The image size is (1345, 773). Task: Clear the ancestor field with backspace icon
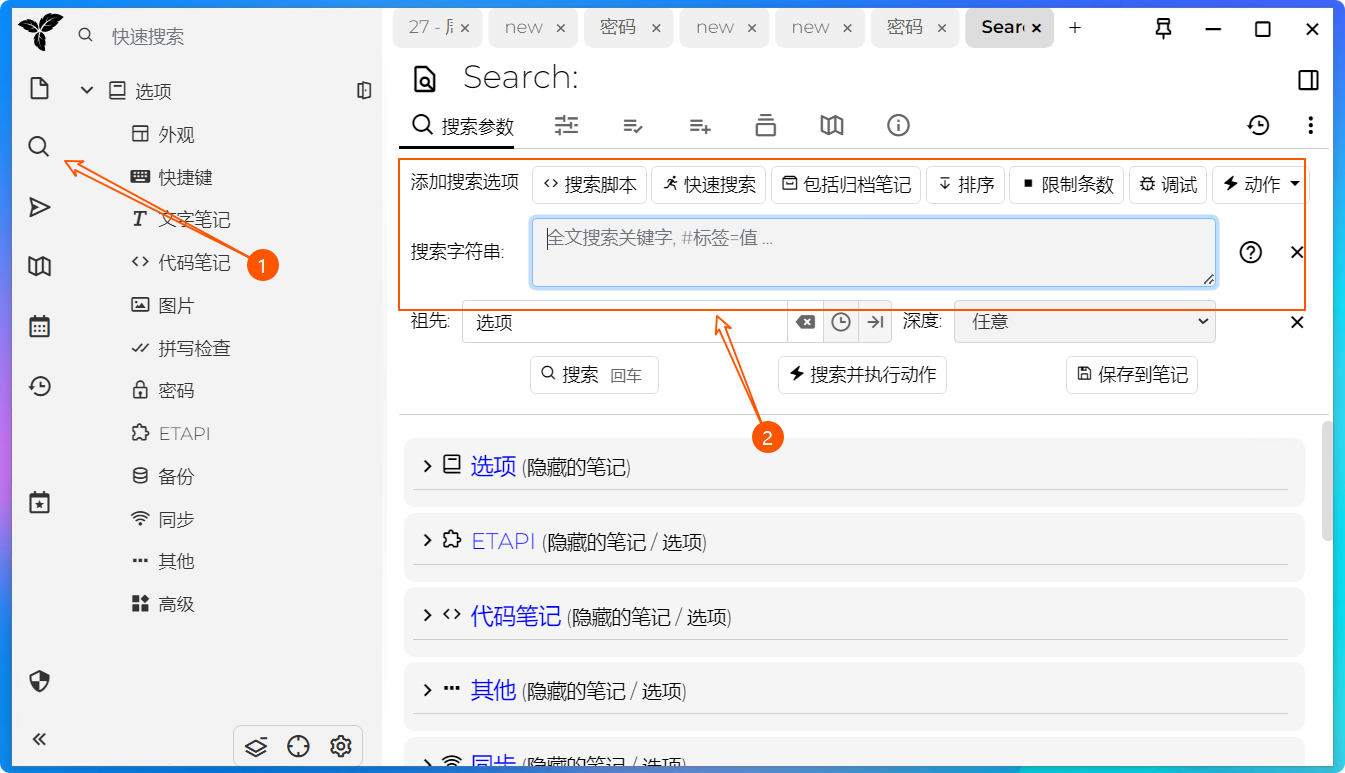tap(805, 322)
